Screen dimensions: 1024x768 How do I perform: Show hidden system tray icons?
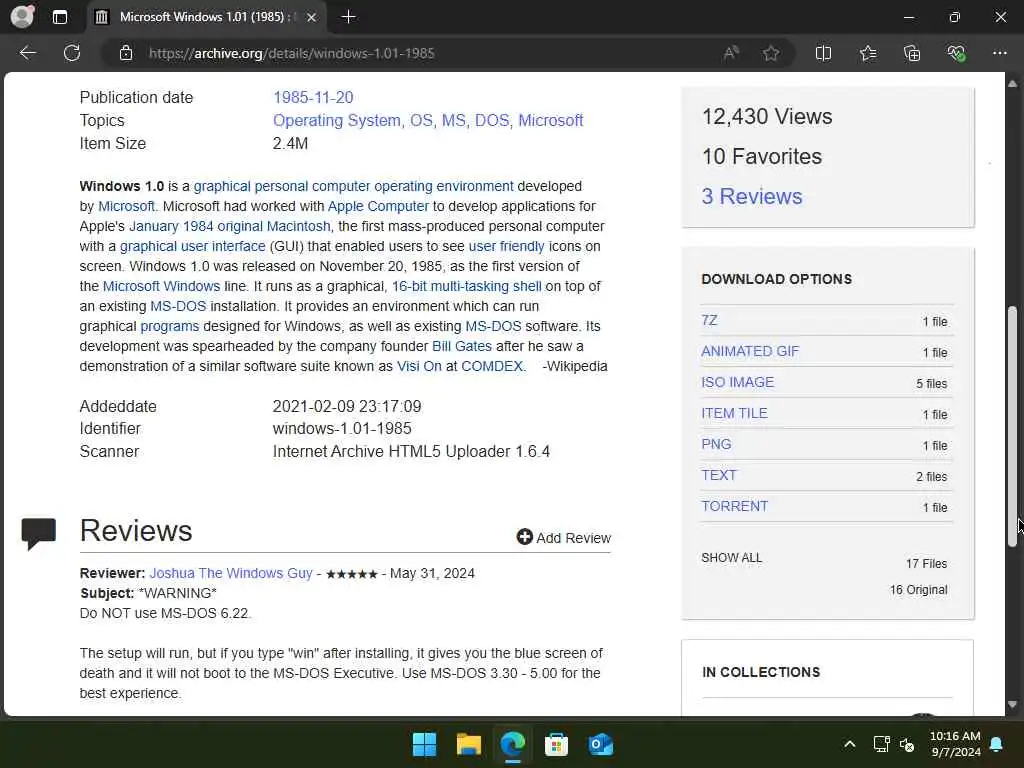tap(850, 744)
